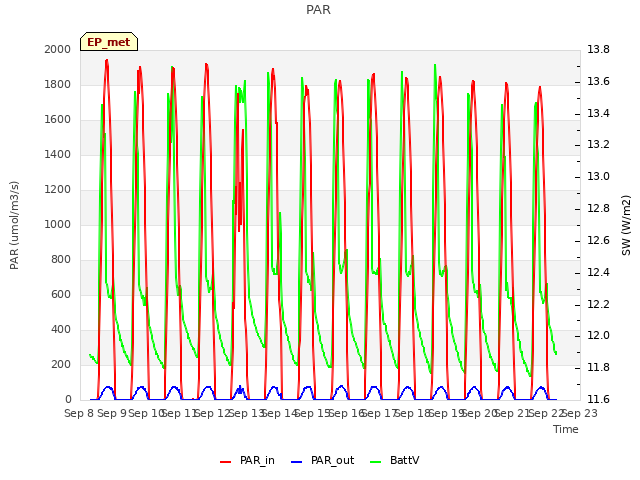Click the blue PAR_out legend swatch
This screenshot has width=640, height=480.
coord(296,462)
